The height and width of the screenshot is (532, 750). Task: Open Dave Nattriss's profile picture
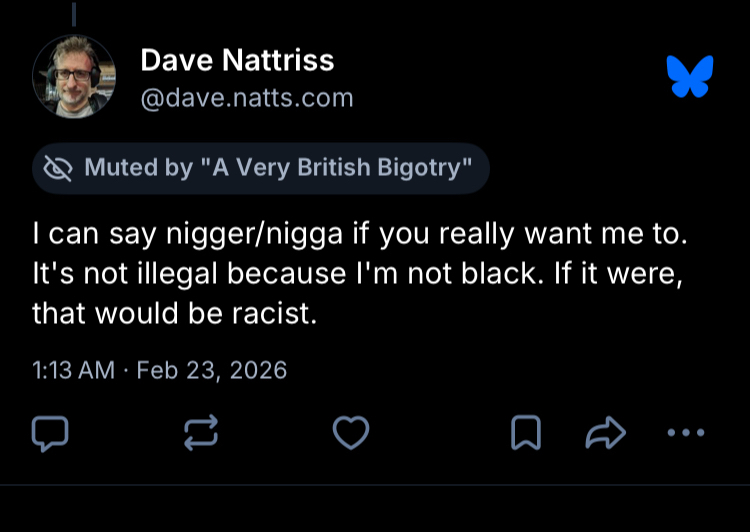(73, 77)
